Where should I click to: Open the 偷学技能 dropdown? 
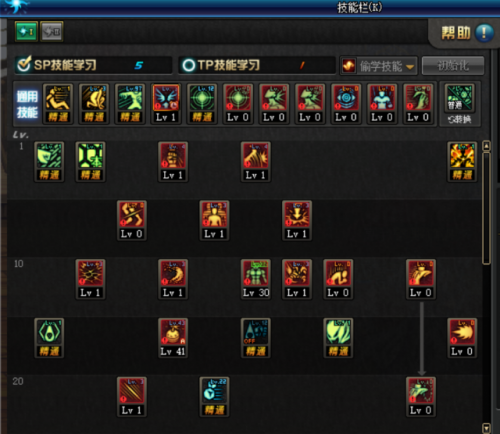click(x=378, y=66)
